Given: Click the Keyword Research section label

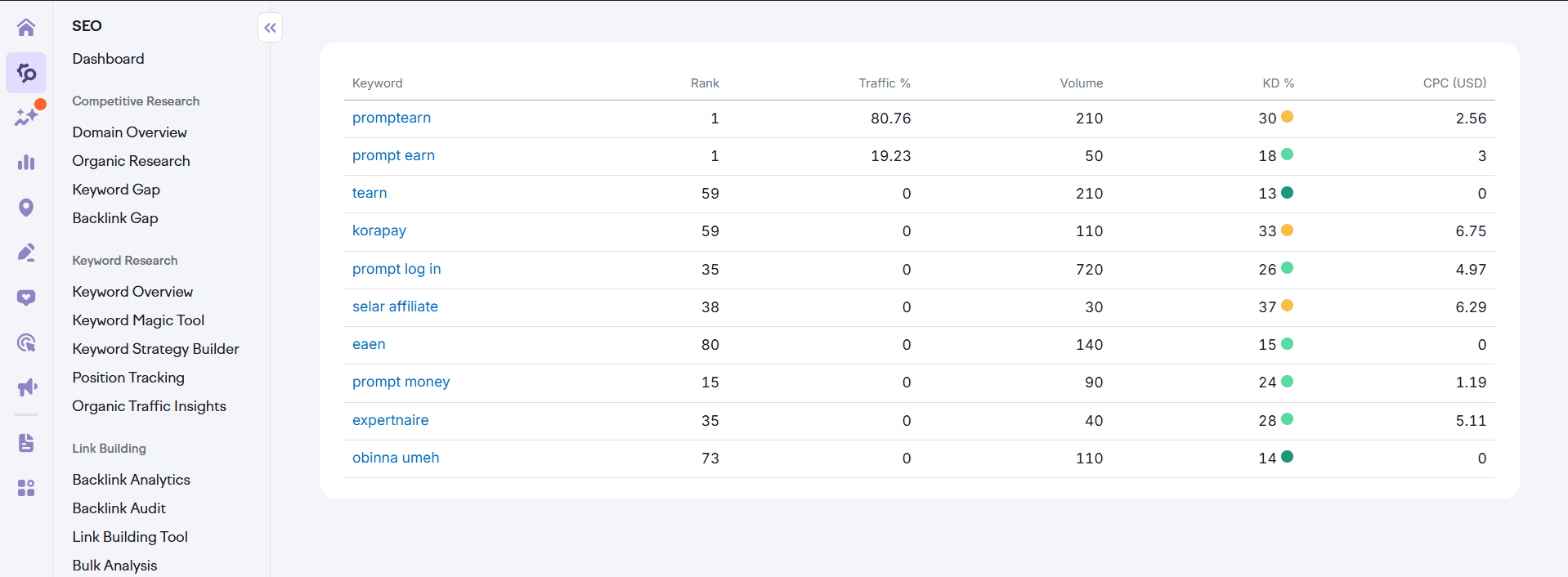Looking at the screenshot, I should click(x=125, y=261).
